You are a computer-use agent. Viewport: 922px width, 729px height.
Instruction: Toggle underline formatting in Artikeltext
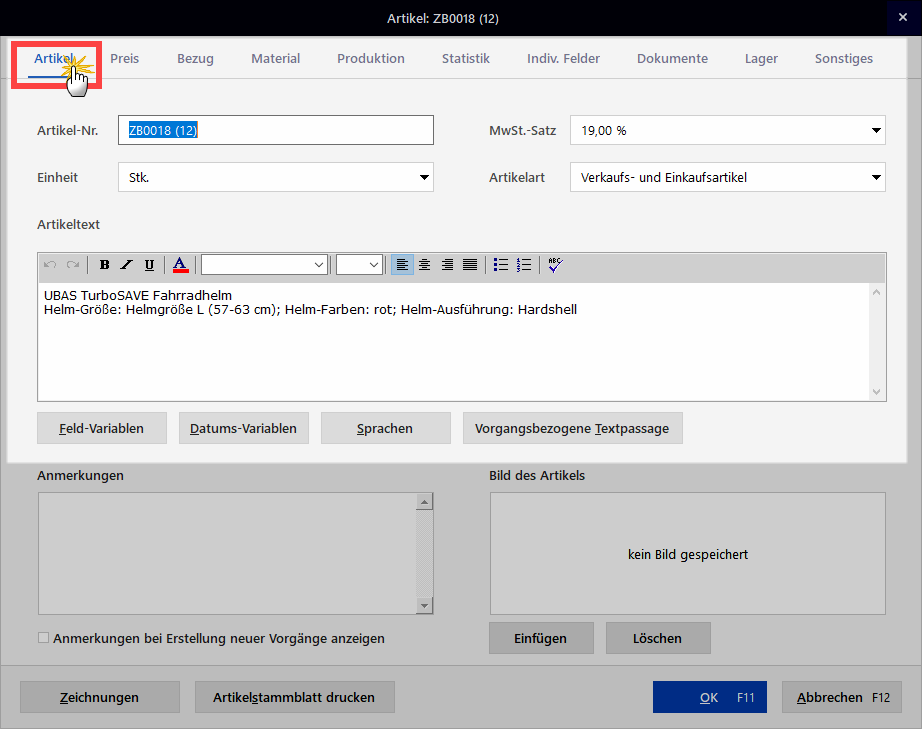tap(149, 265)
